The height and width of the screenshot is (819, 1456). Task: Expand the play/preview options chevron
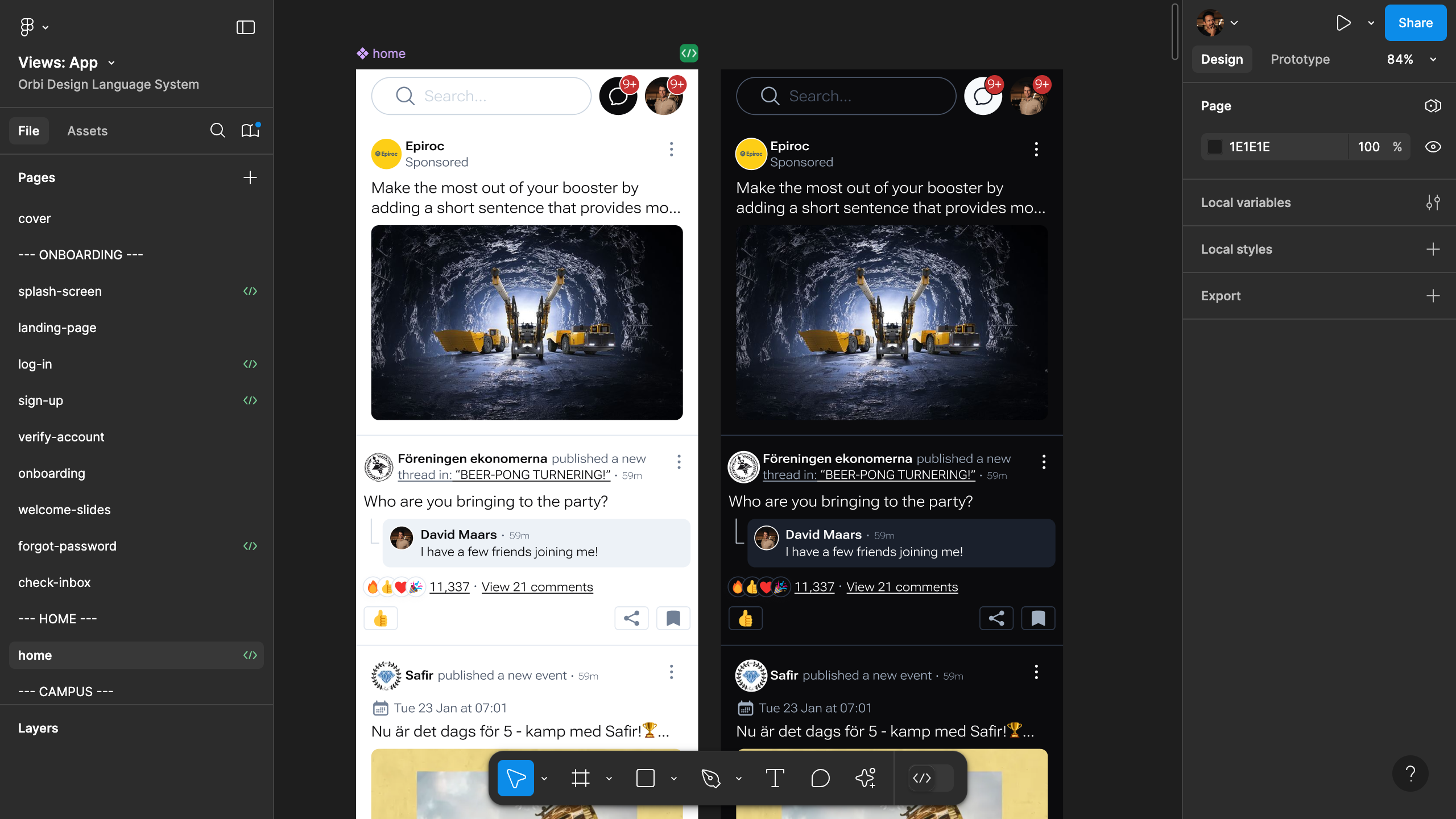point(1370,26)
